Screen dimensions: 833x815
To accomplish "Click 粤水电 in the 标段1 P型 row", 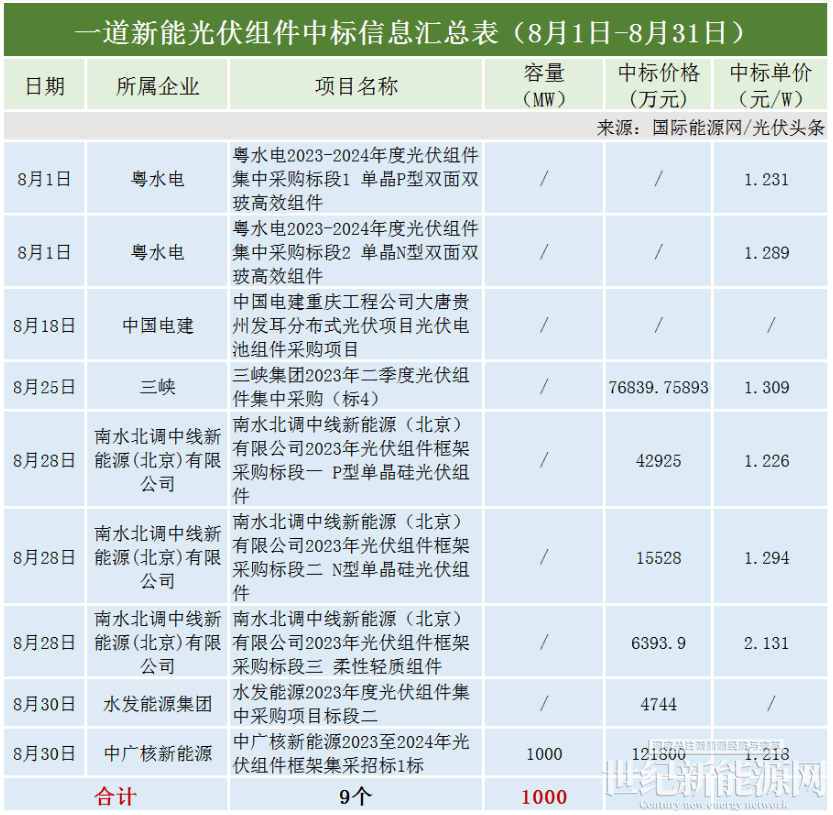I will (157, 179).
